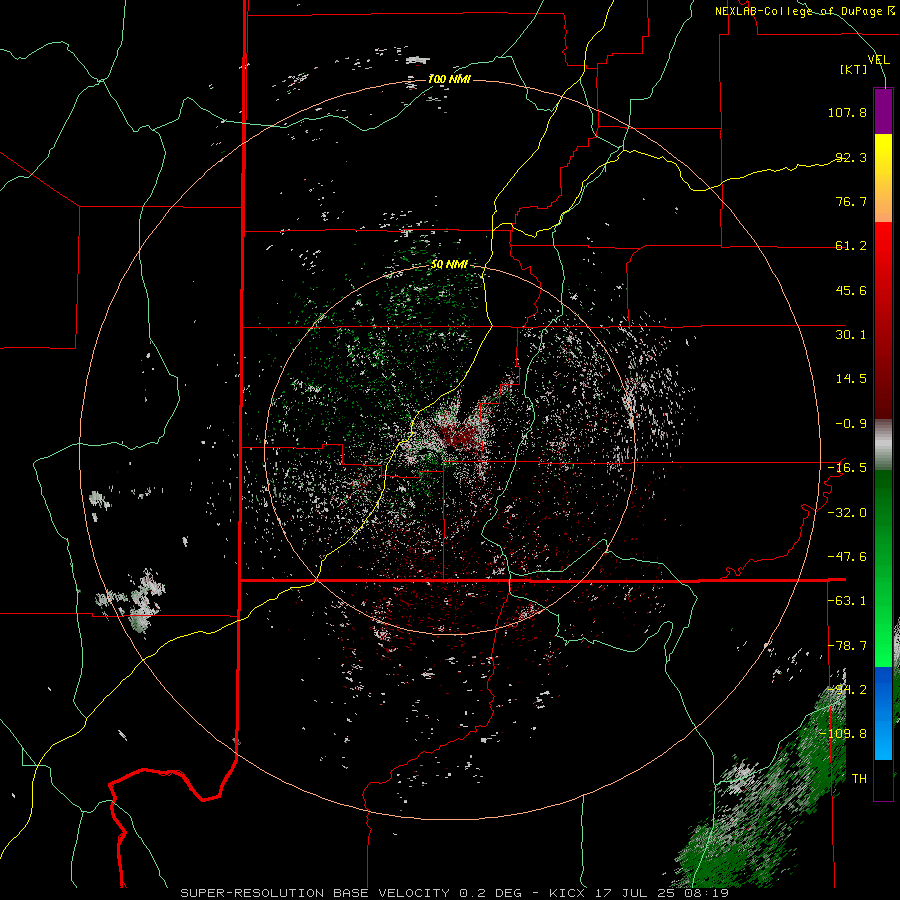Click the -32.0 velocity scale value
900x900 pixels.
click(x=847, y=513)
